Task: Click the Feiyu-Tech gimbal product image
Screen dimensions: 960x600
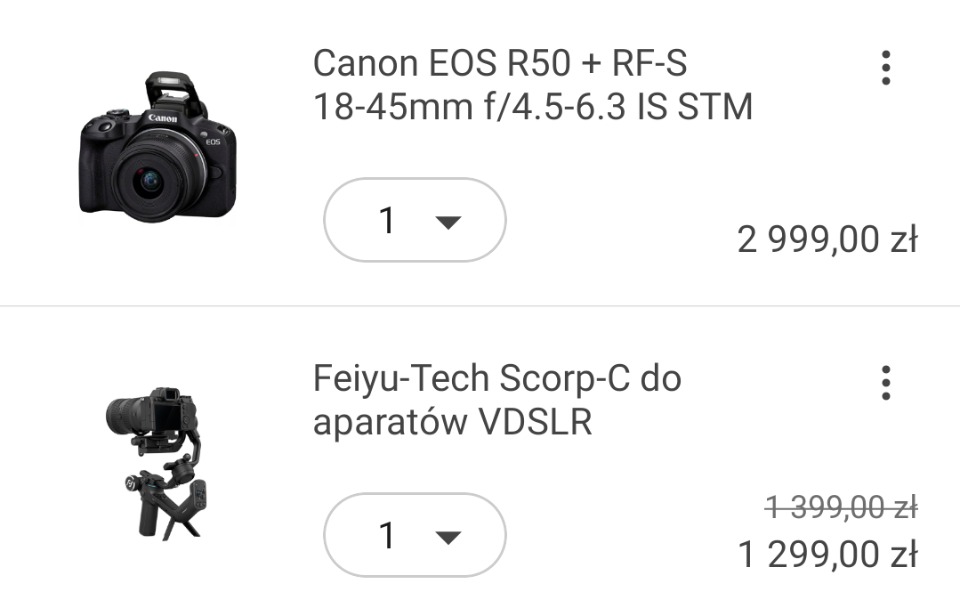Action: [158, 462]
